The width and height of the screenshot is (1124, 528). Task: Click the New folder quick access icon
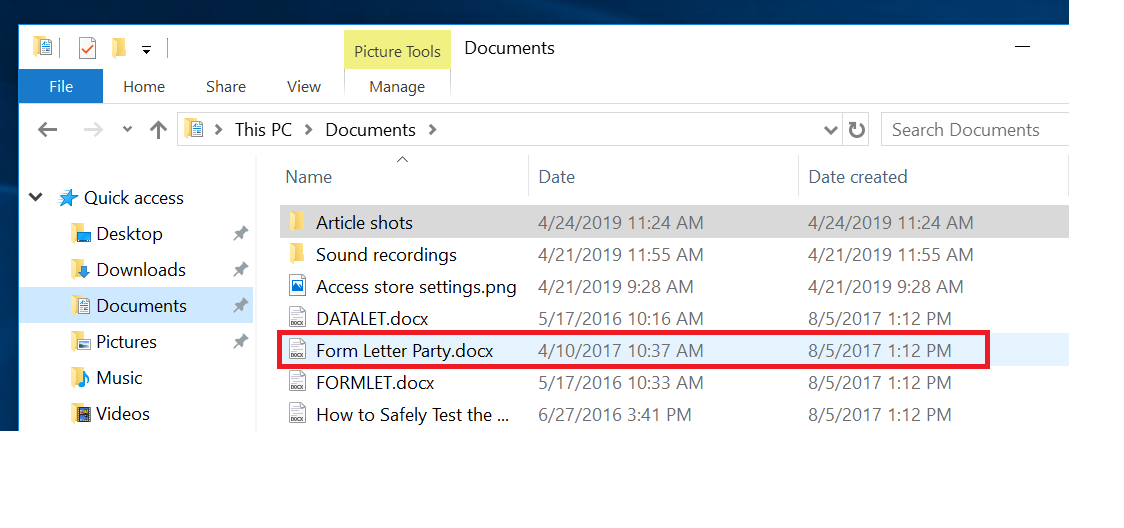pos(119,49)
